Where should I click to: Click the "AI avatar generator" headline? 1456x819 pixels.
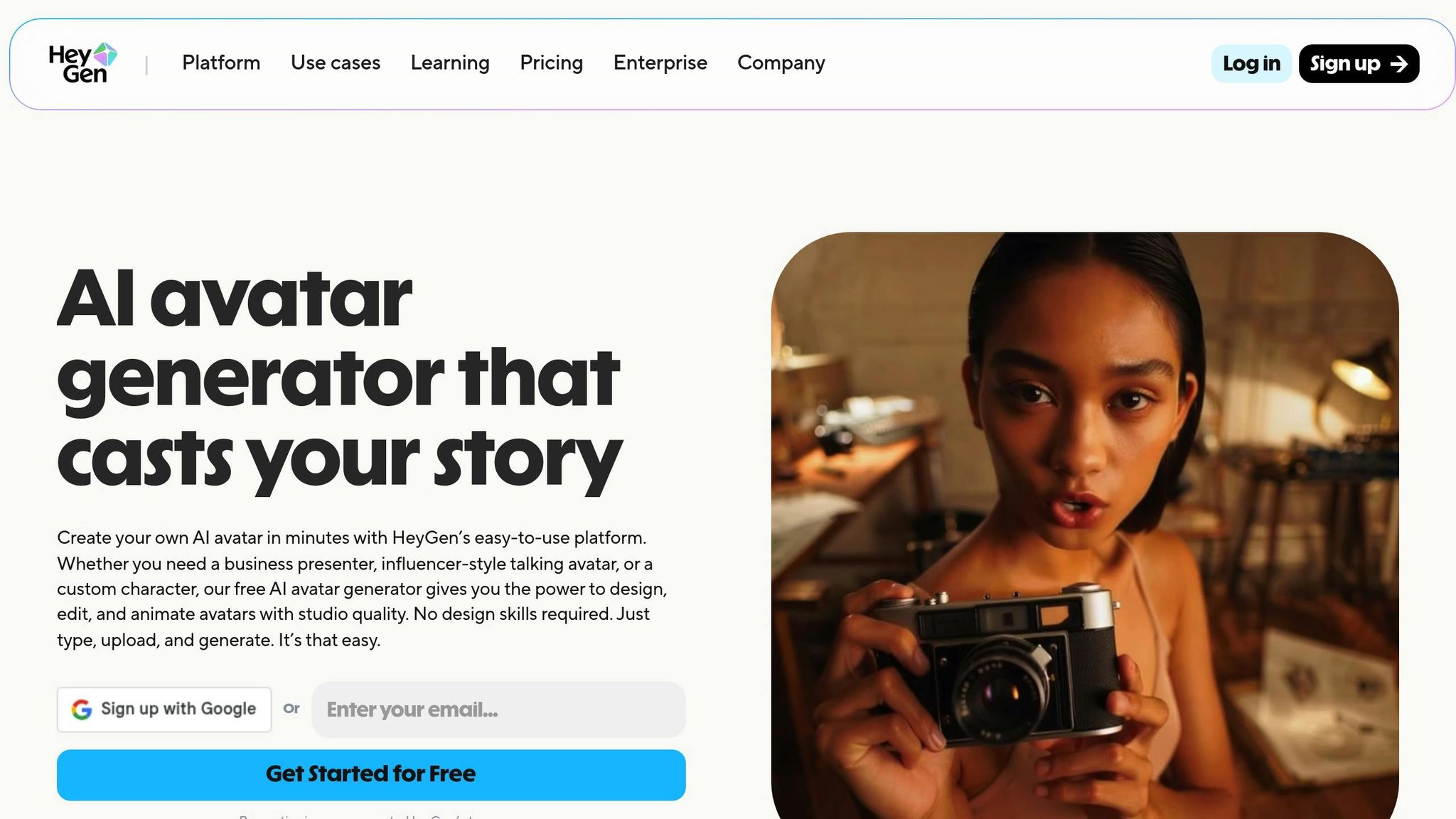tap(340, 378)
